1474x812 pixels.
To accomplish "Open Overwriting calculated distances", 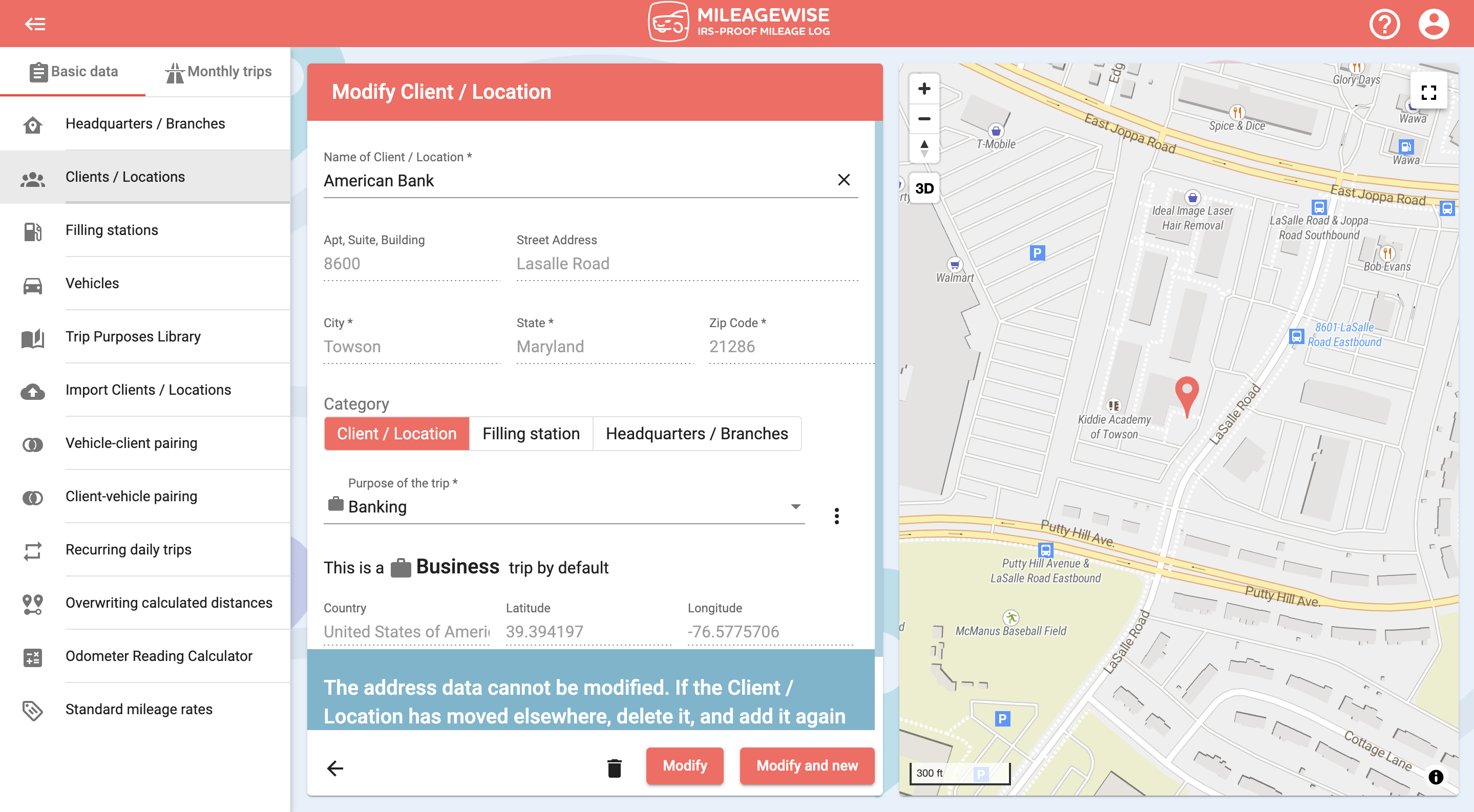I will [x=145, y=602].
